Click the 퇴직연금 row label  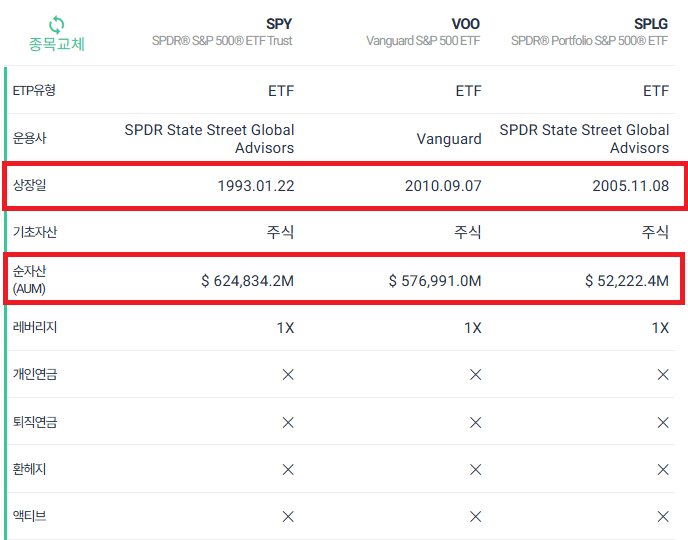tap(35, 422)
